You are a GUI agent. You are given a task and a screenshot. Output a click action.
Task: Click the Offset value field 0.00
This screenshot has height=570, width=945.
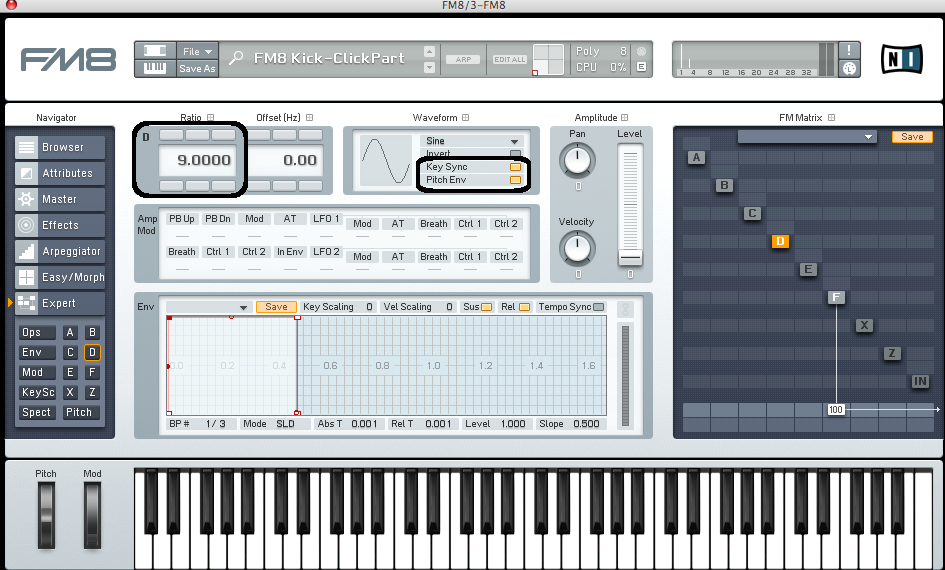click(286, 160)
